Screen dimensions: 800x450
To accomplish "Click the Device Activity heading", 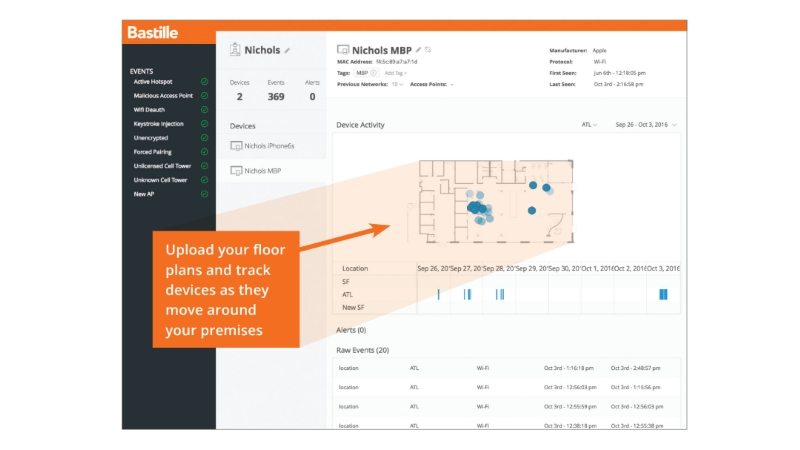I will coord(360,125).
